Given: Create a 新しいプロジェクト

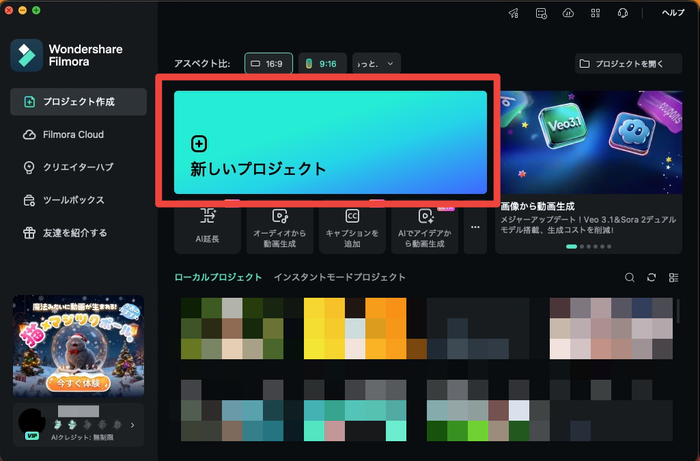Looking at the screenshot, I should pos(330,142).
